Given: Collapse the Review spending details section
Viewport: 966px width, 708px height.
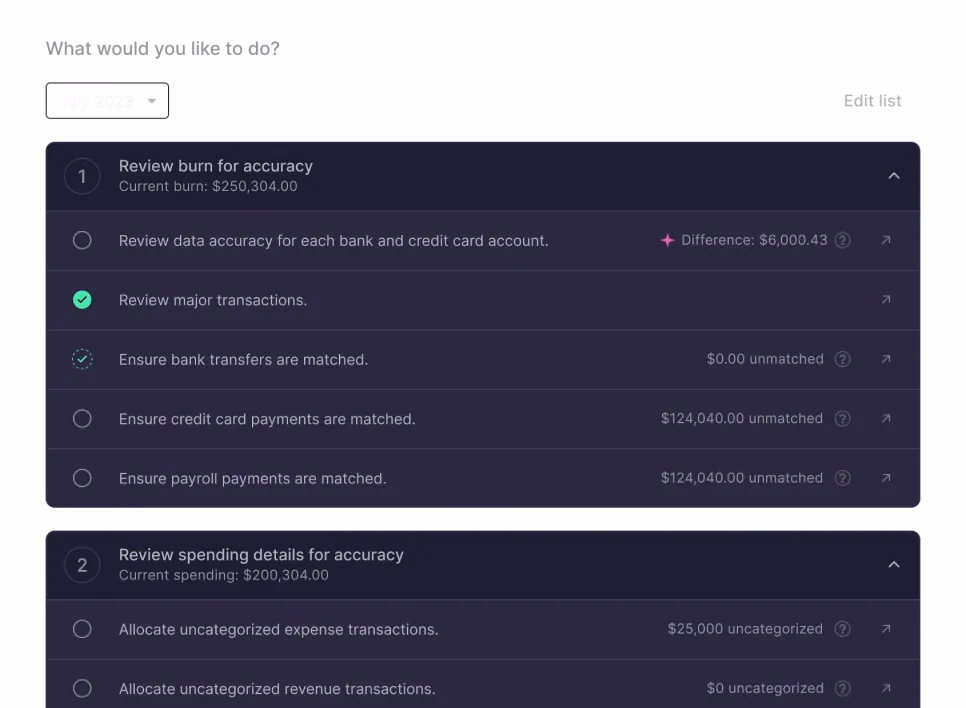Looking at the screenshot, I should point(894,565).
